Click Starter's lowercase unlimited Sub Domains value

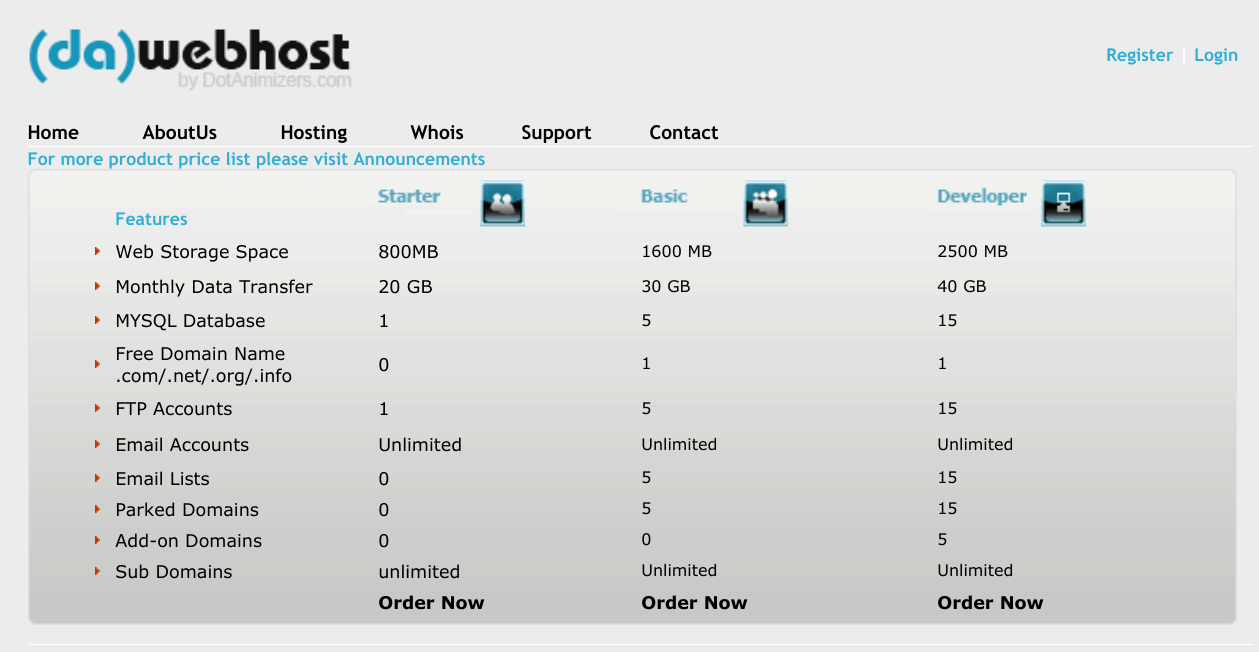[x=419, y=572]
